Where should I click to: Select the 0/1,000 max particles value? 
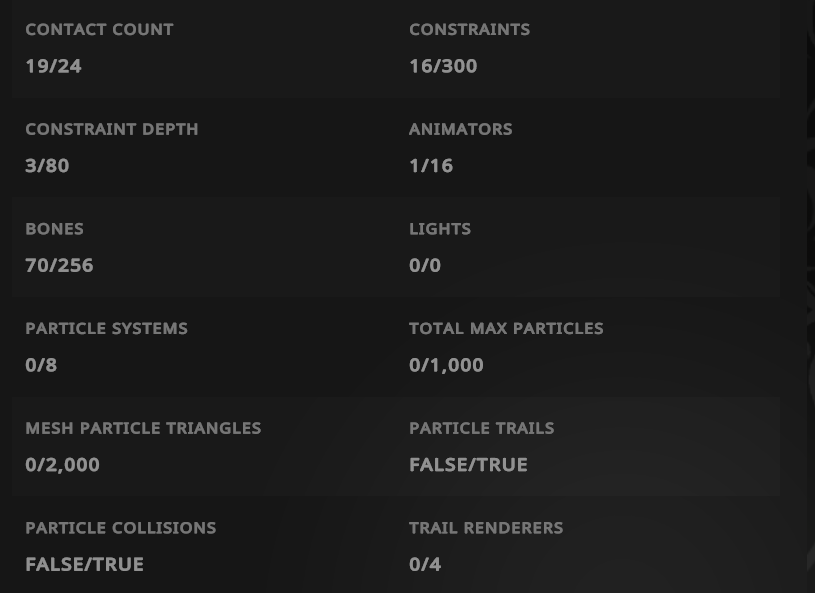point(446,365)
